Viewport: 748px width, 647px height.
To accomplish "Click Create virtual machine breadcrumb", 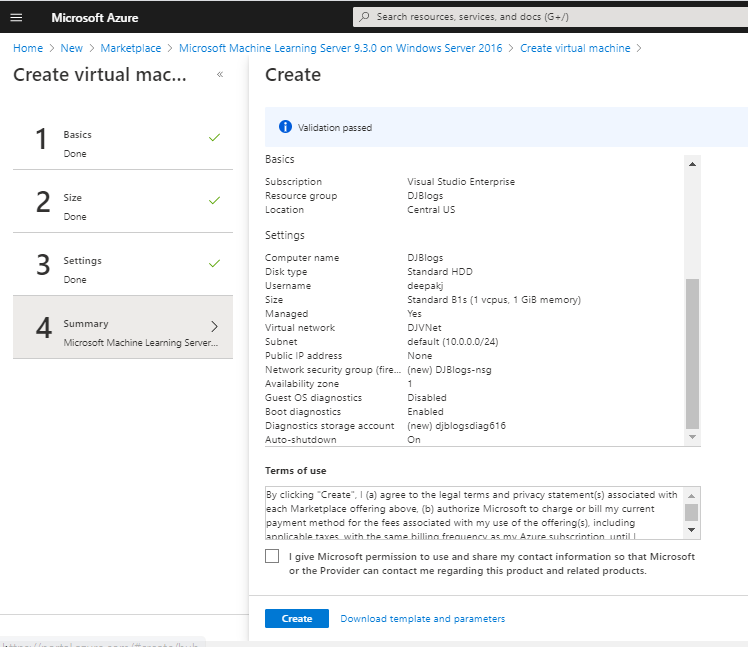I will [x=575, y=48].
